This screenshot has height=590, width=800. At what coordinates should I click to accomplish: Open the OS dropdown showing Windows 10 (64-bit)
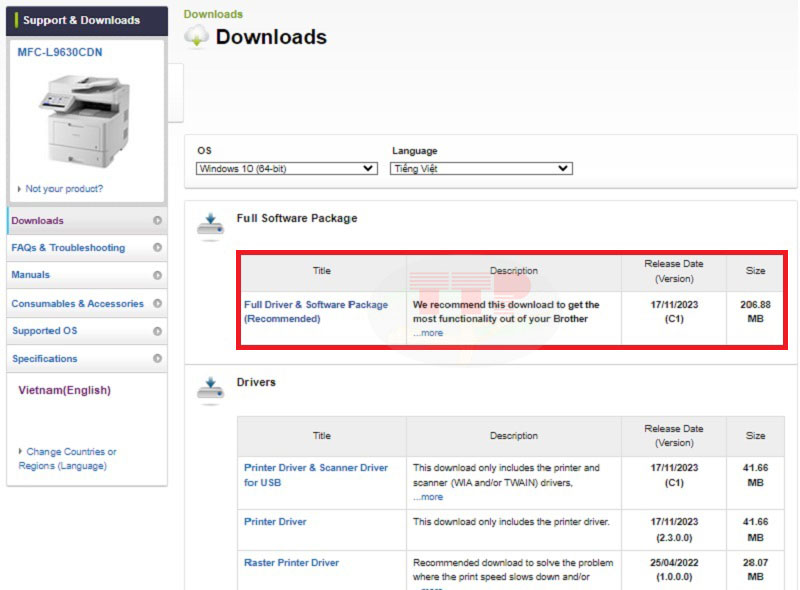coord(286,169)
